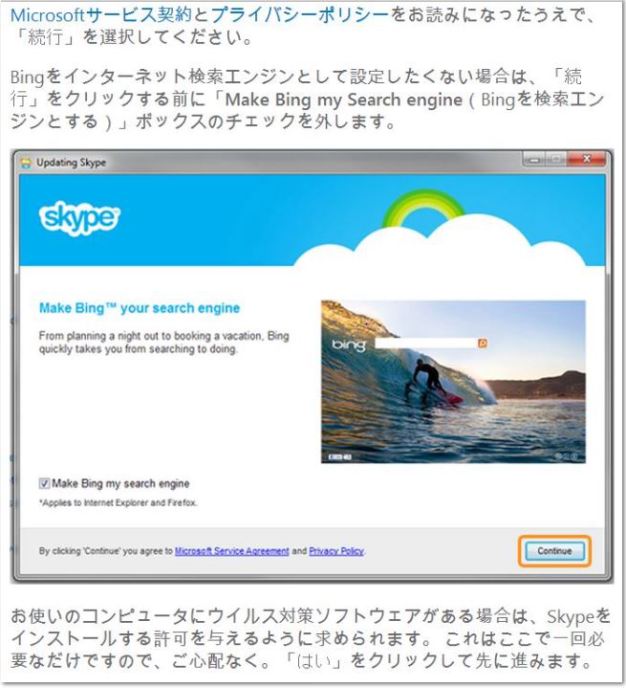This screenshot has width=626, height=688.
Task: Click the bing logo inside the preview image
Action: 349,344
